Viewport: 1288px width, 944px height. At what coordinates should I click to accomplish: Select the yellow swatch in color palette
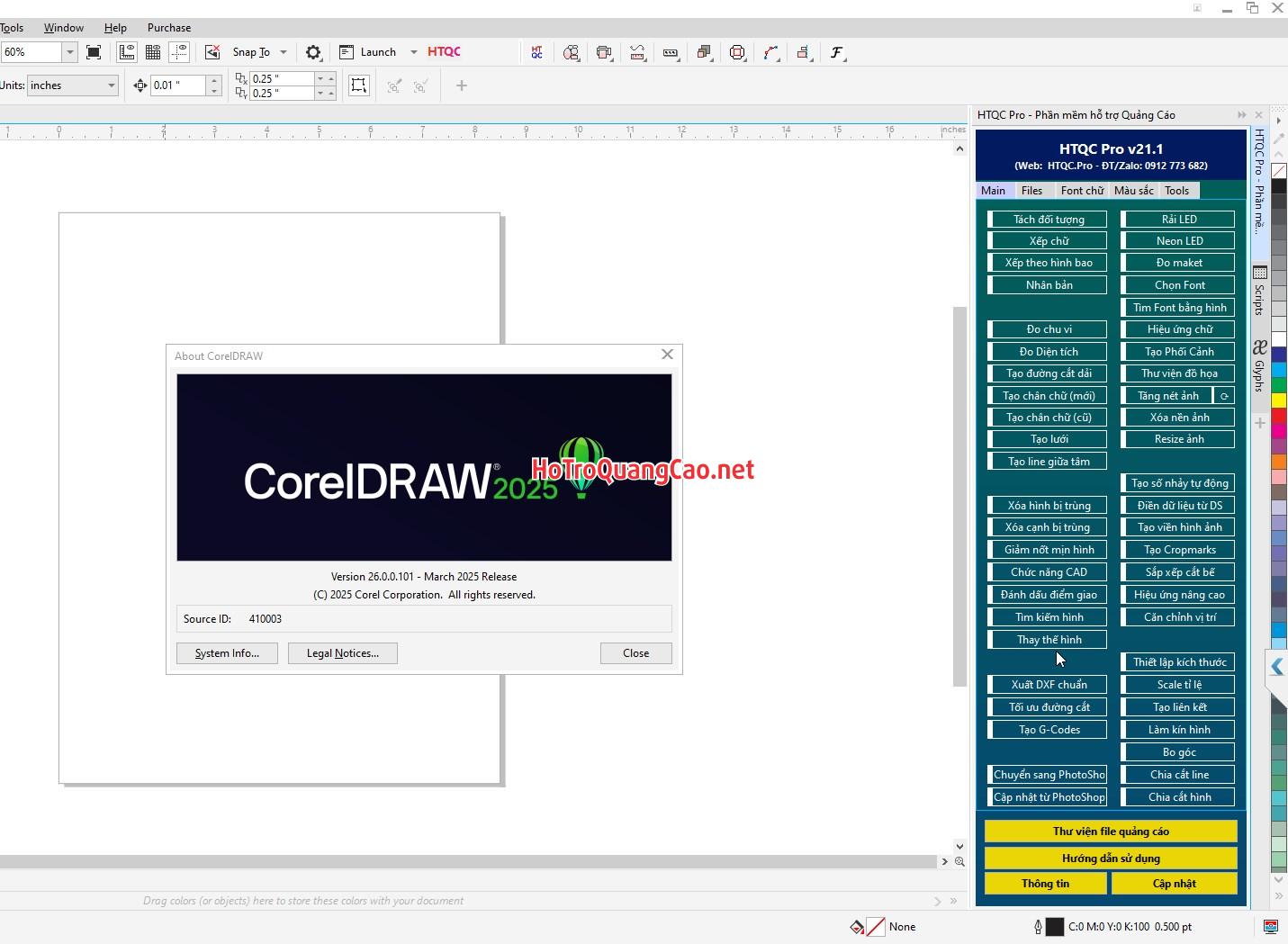(1278, 400)
